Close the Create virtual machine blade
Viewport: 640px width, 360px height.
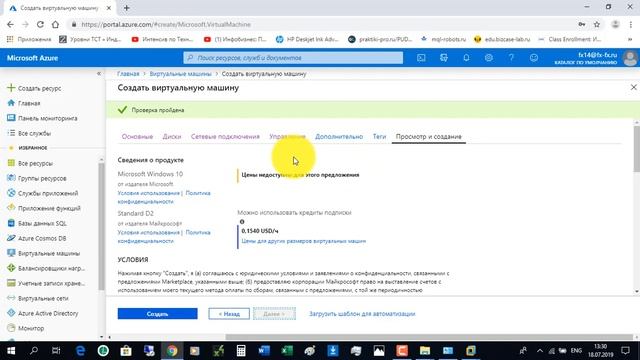click(633, 87)
